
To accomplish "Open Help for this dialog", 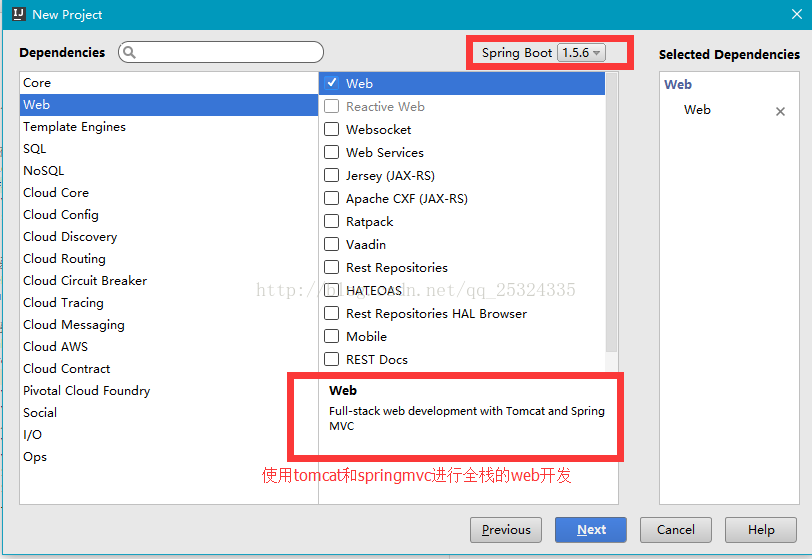I will [761, 529].
